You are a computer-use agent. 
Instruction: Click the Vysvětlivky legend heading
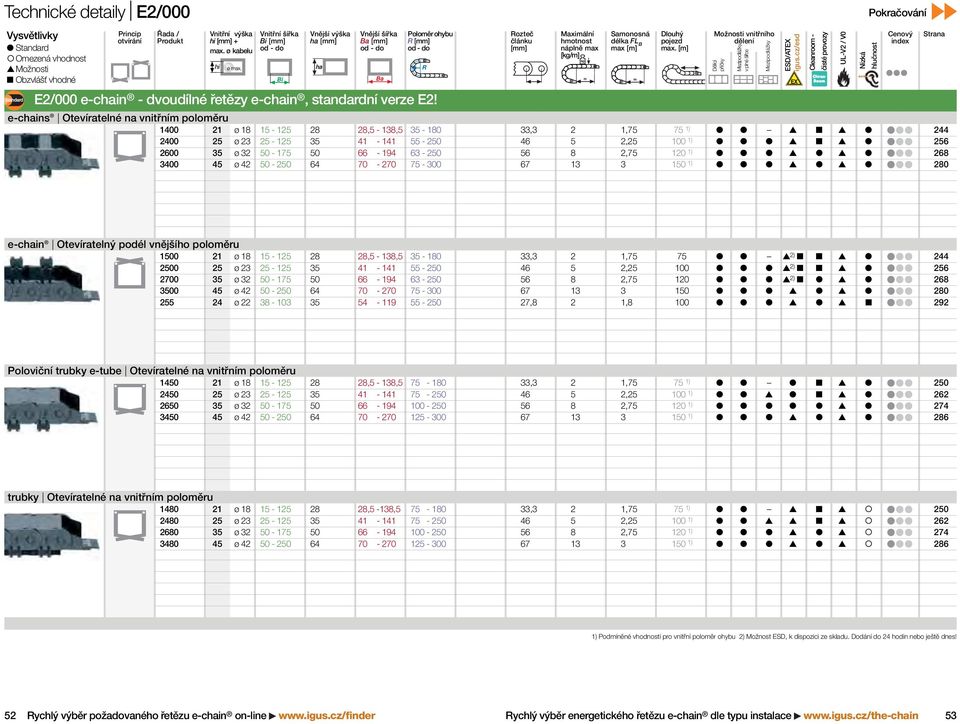pyautogui.click(x=32, y=35)
